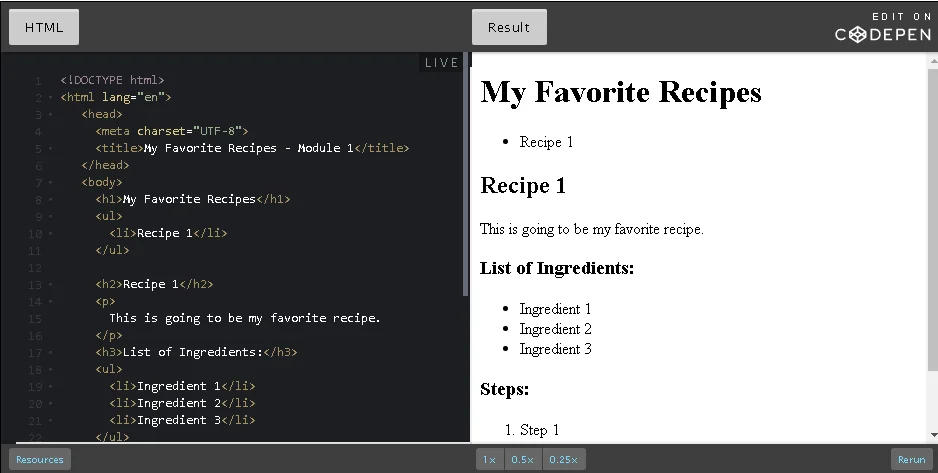Fold the li Recipe 1 line 10 arrow

click(51, 233)
